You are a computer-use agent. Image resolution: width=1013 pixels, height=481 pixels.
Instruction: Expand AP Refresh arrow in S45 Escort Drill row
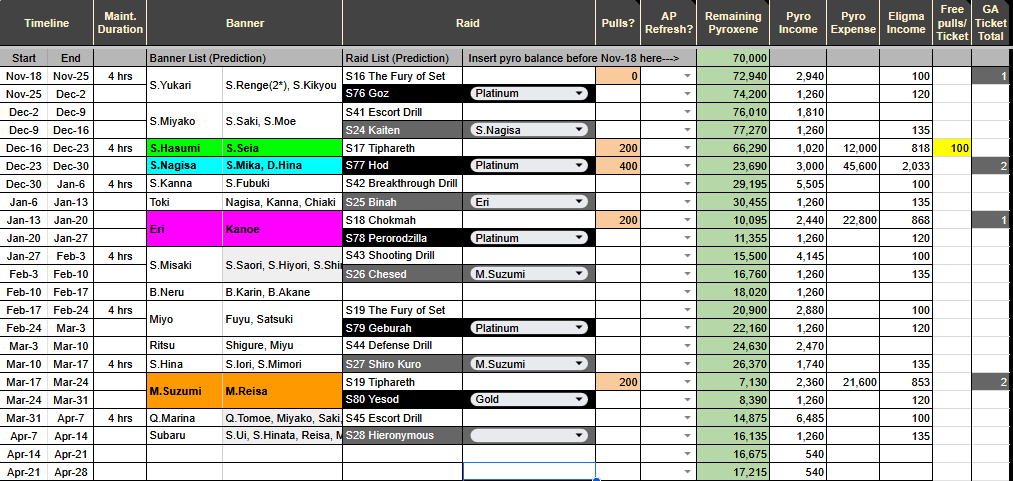click(687, 418)
